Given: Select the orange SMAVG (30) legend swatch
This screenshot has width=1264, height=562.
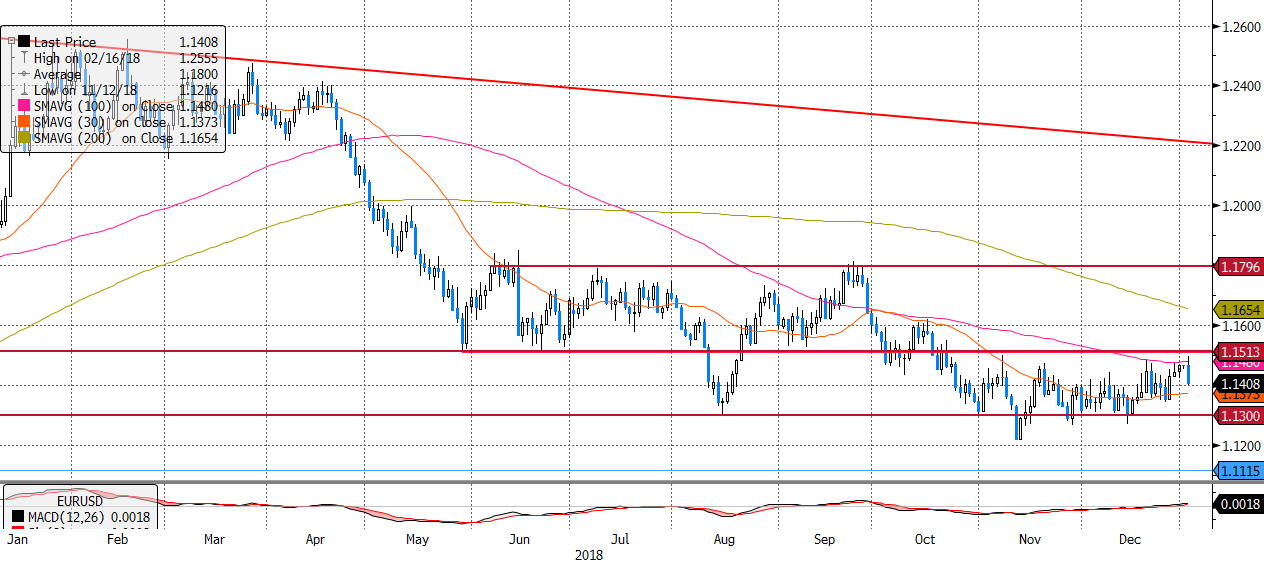Looking at the screenshot, I should 23,122.
